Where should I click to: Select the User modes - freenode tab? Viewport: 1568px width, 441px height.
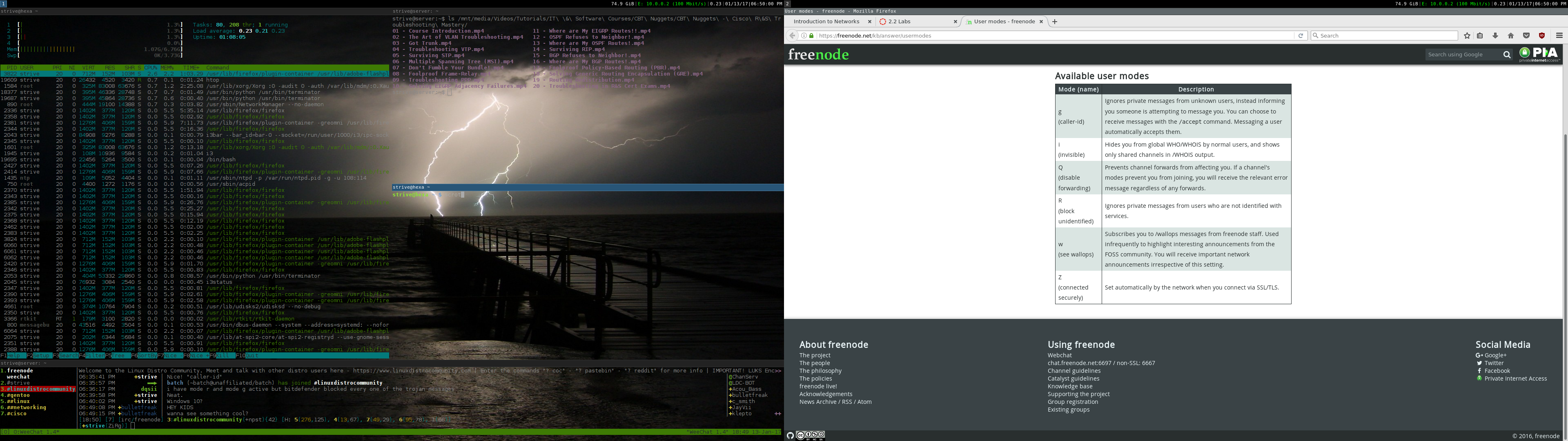[x=1004, y=21]
